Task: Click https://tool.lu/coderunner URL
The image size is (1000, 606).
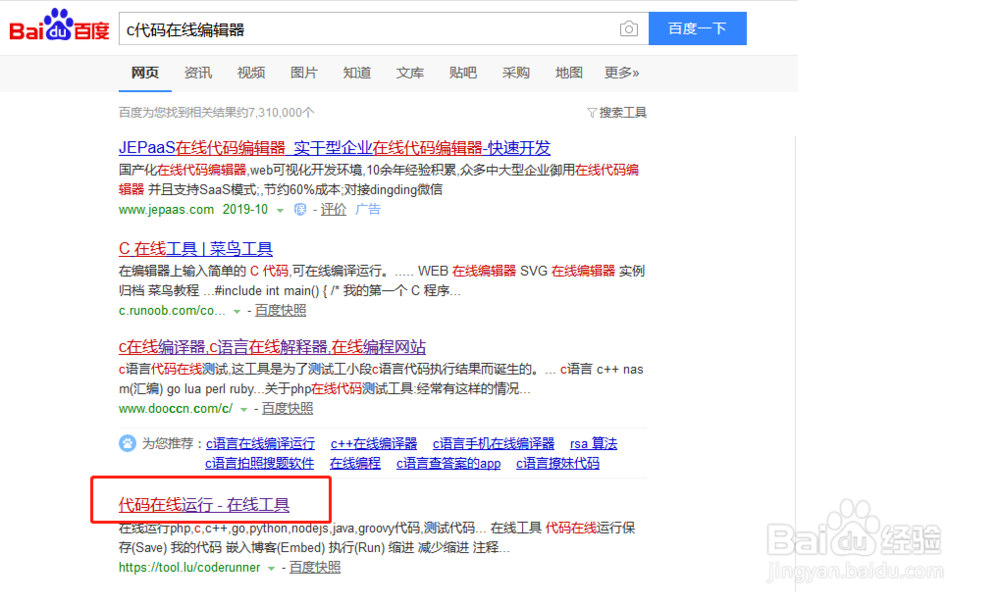Action: coord(189,568)
